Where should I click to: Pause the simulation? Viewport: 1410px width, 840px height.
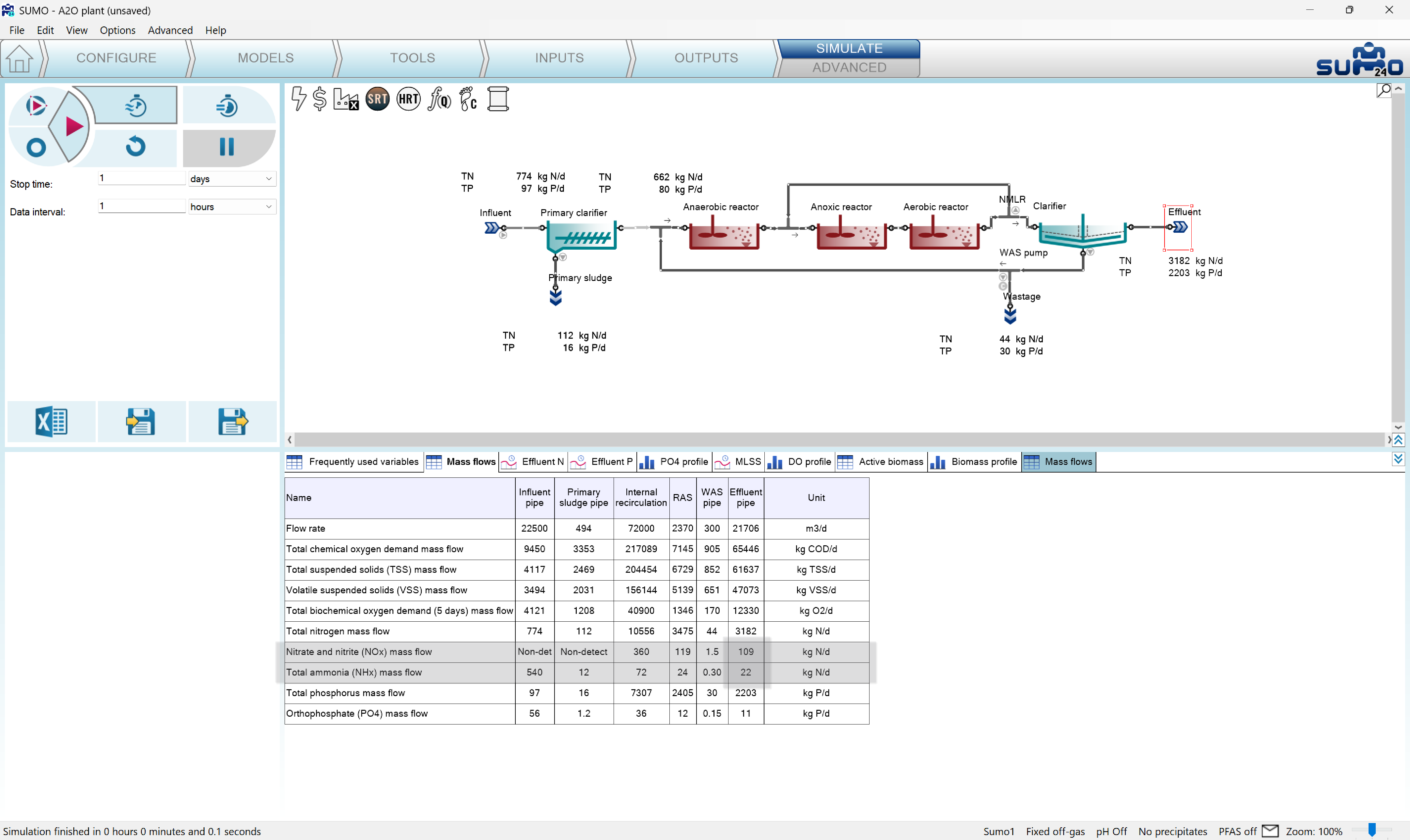(x=227, y=147)
